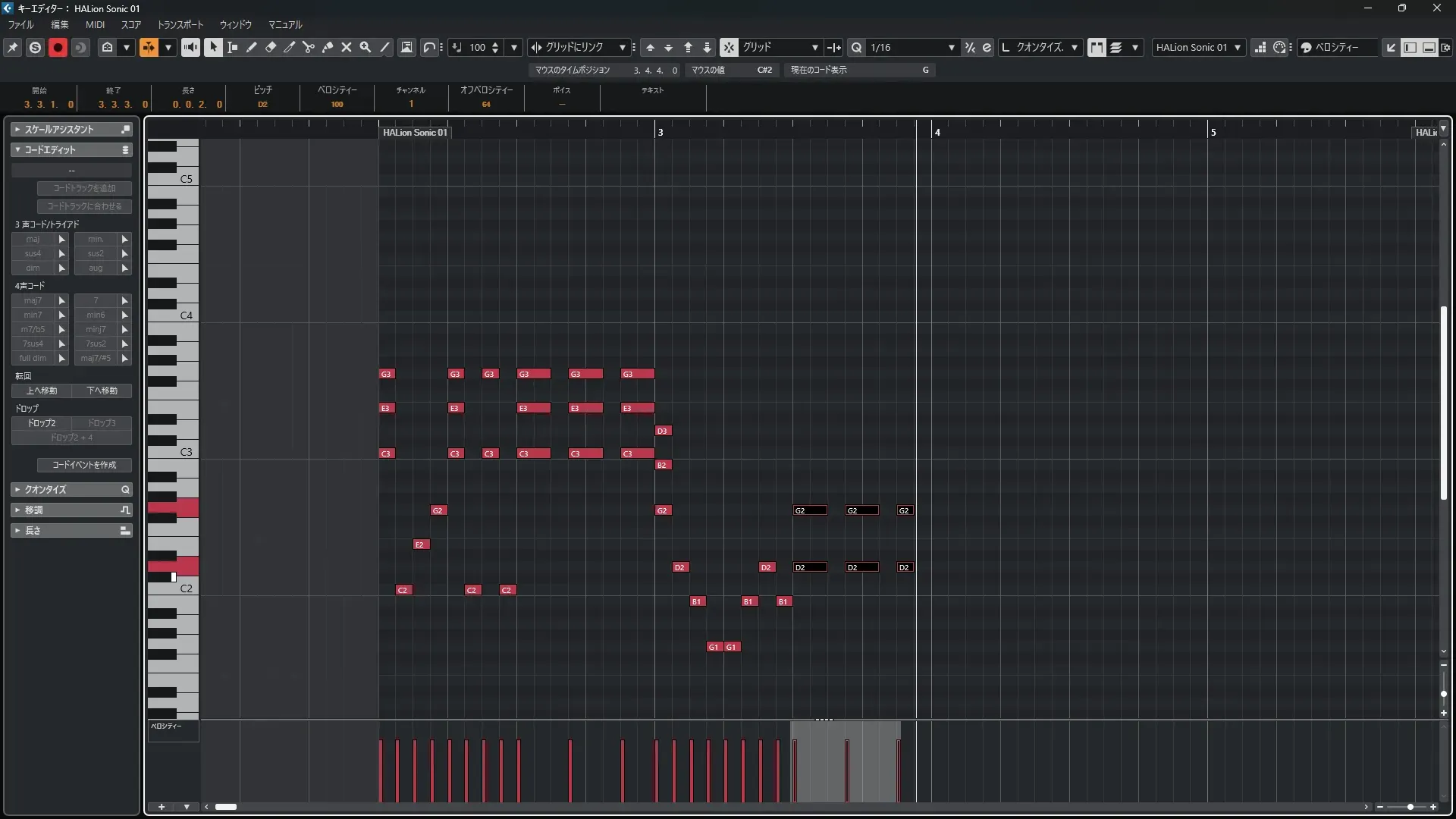This screenshot has height=819, width=1456.
Task: Select the Mute X tool
Action: (347, 47)
